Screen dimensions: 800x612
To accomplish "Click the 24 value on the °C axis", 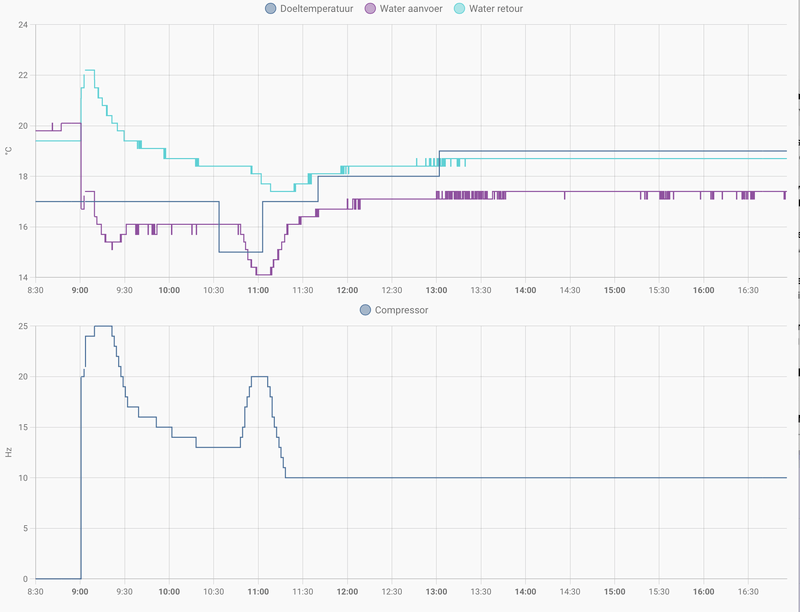I will point(23,24).
